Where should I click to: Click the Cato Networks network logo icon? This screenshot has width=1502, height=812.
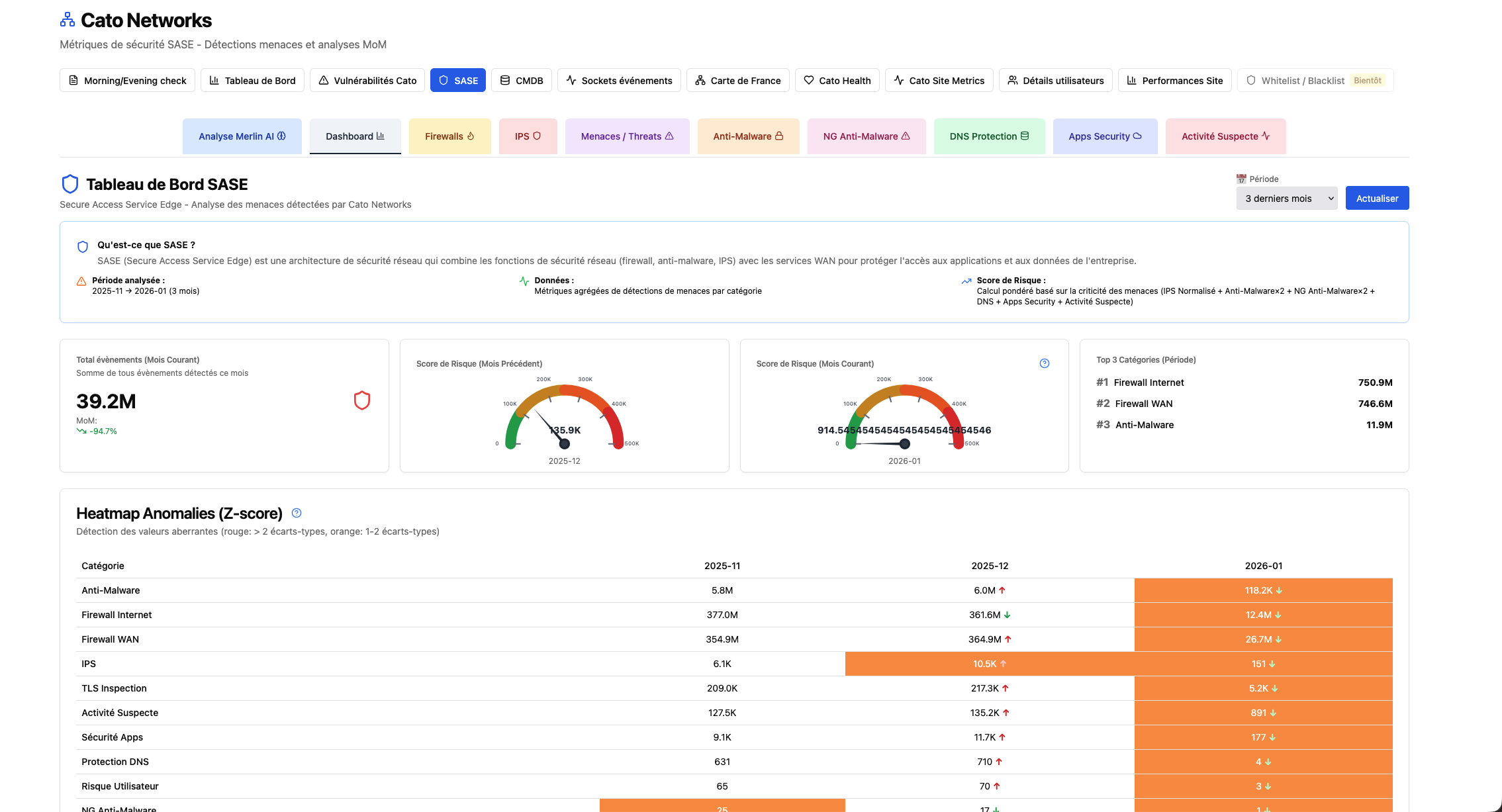[x=68, y=20]
